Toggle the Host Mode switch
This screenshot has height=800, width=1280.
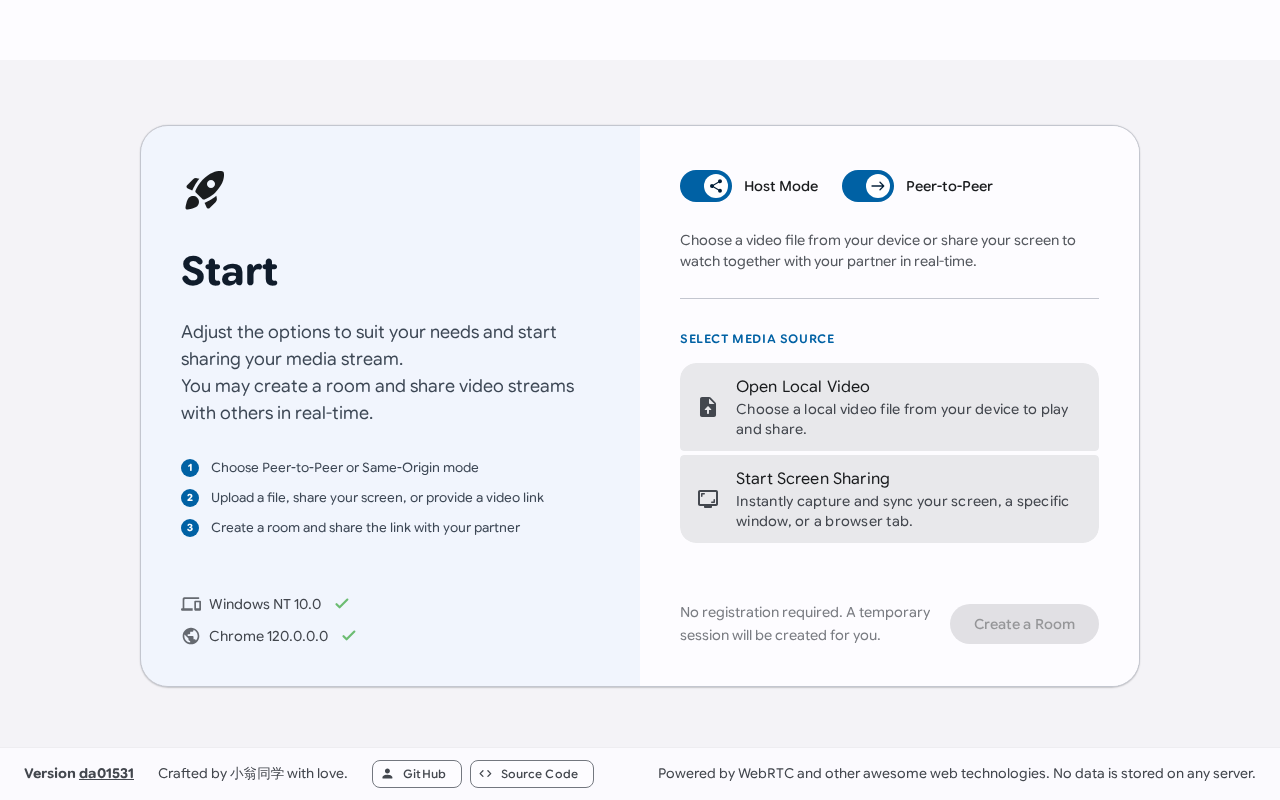coord(706,186)
